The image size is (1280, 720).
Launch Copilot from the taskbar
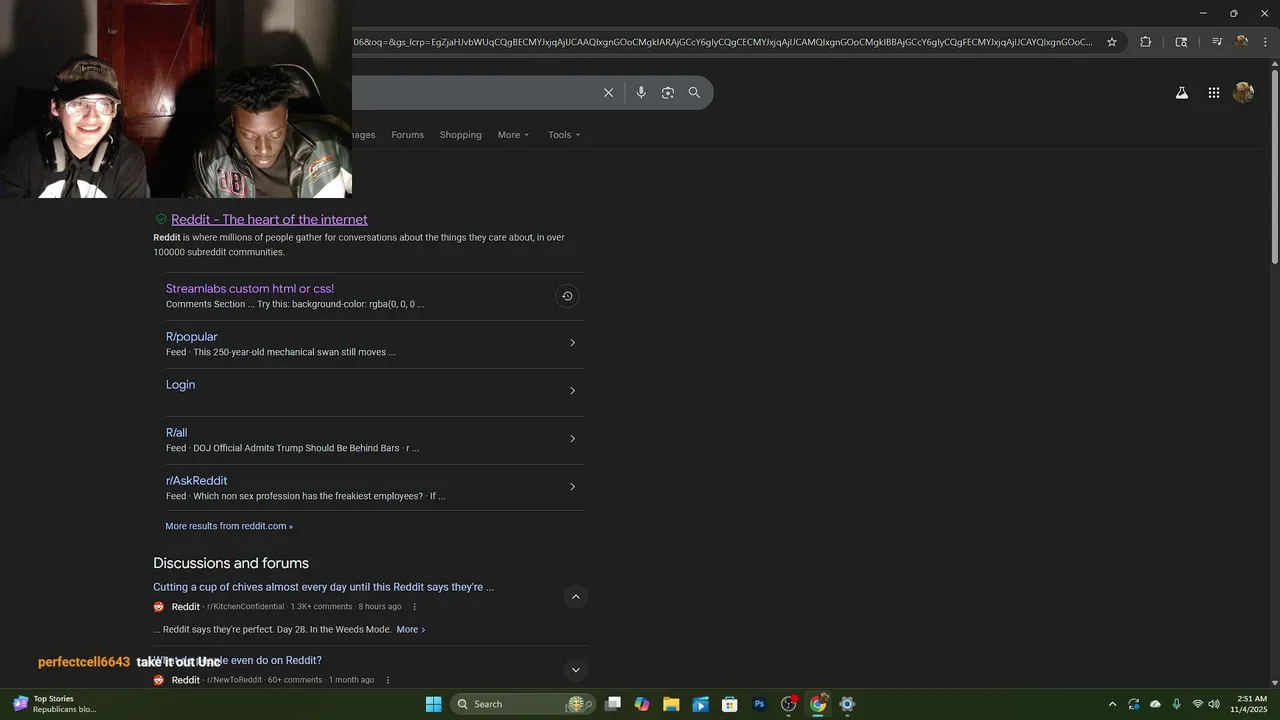pos(642,704)
